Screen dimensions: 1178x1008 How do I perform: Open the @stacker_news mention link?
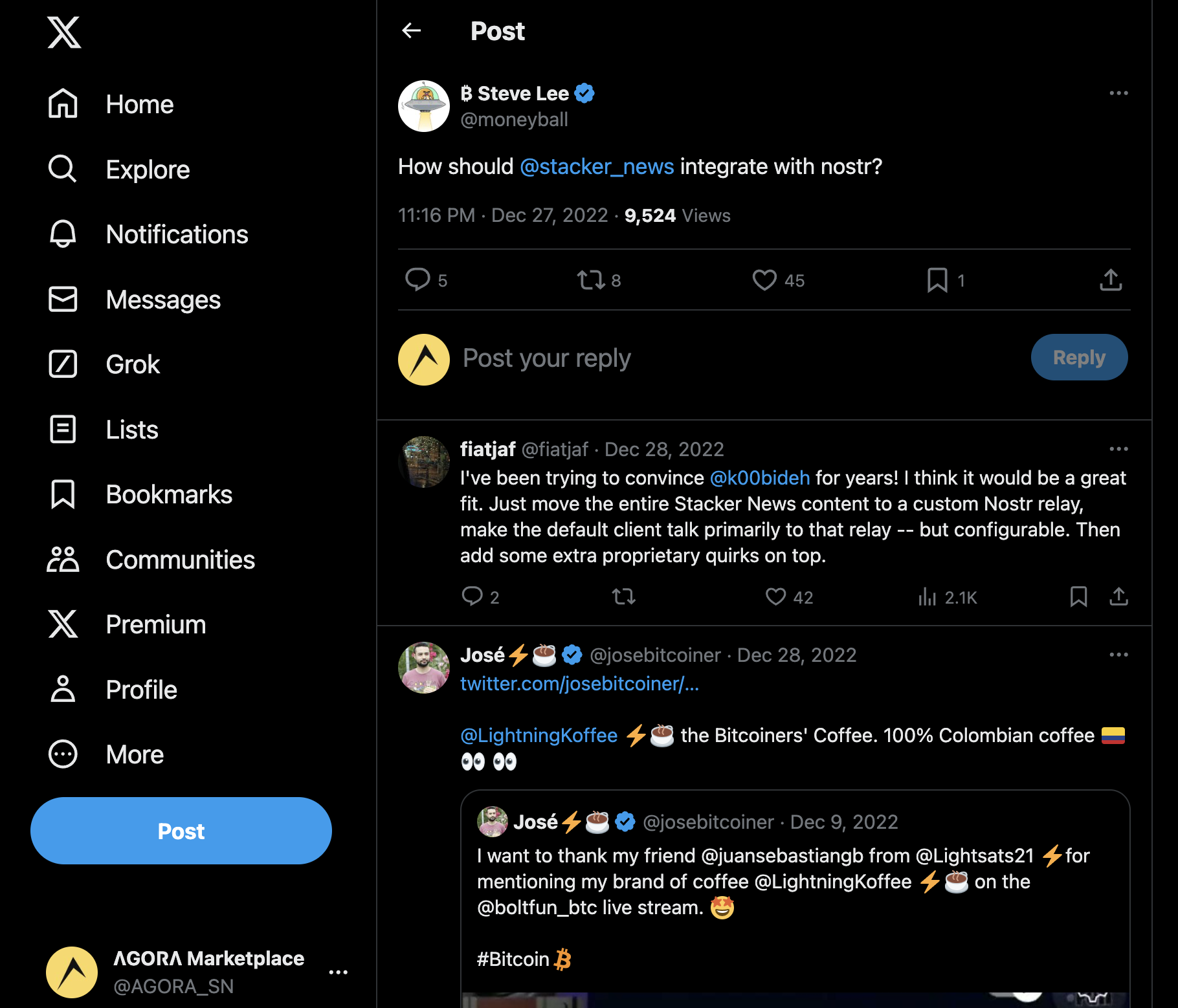click(x=597, y=167)
